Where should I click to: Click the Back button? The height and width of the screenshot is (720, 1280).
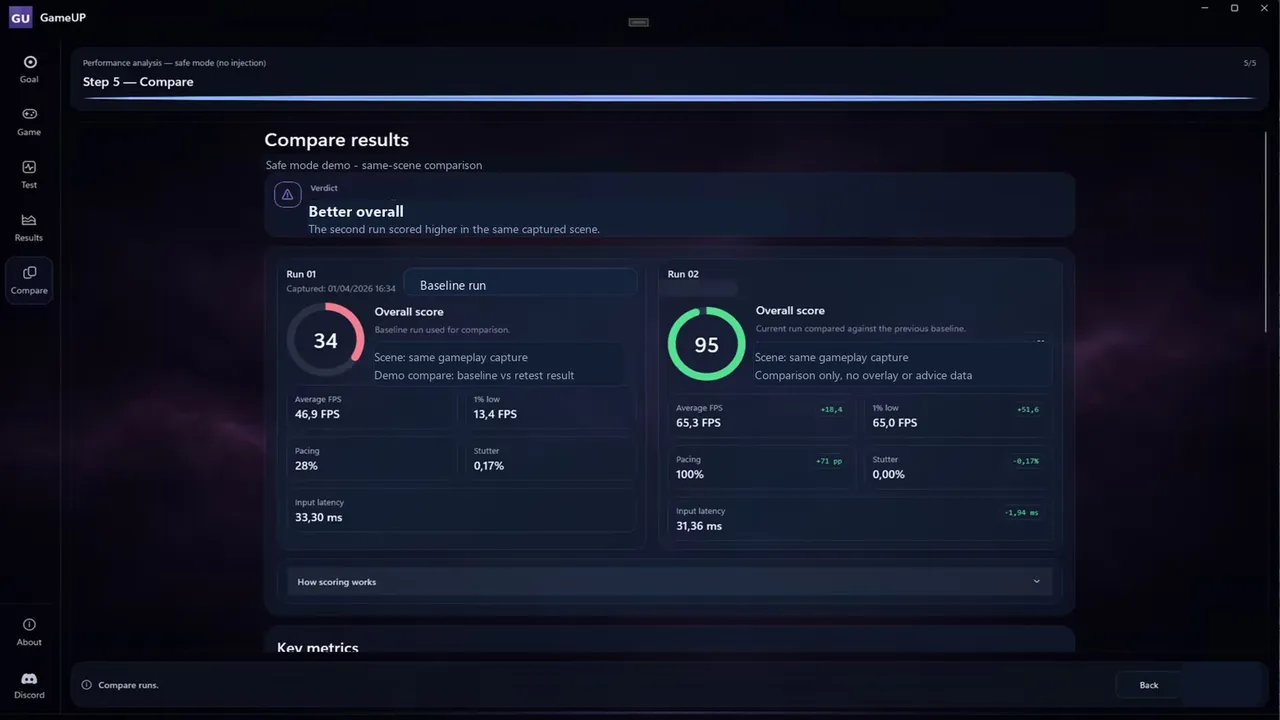coord(1148,685)
